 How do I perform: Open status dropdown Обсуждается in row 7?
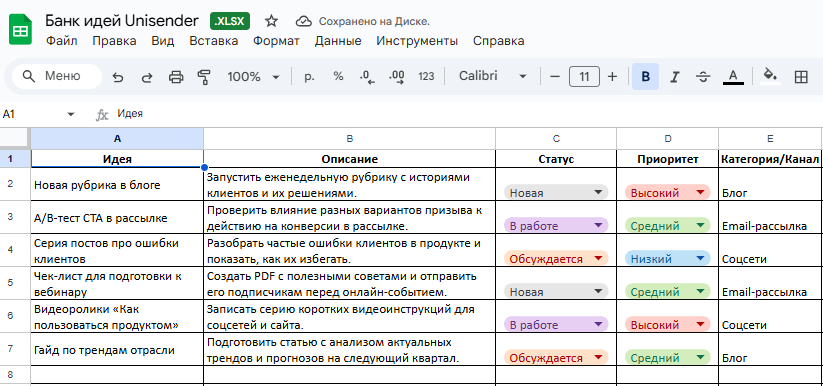[x=556, y=358]
